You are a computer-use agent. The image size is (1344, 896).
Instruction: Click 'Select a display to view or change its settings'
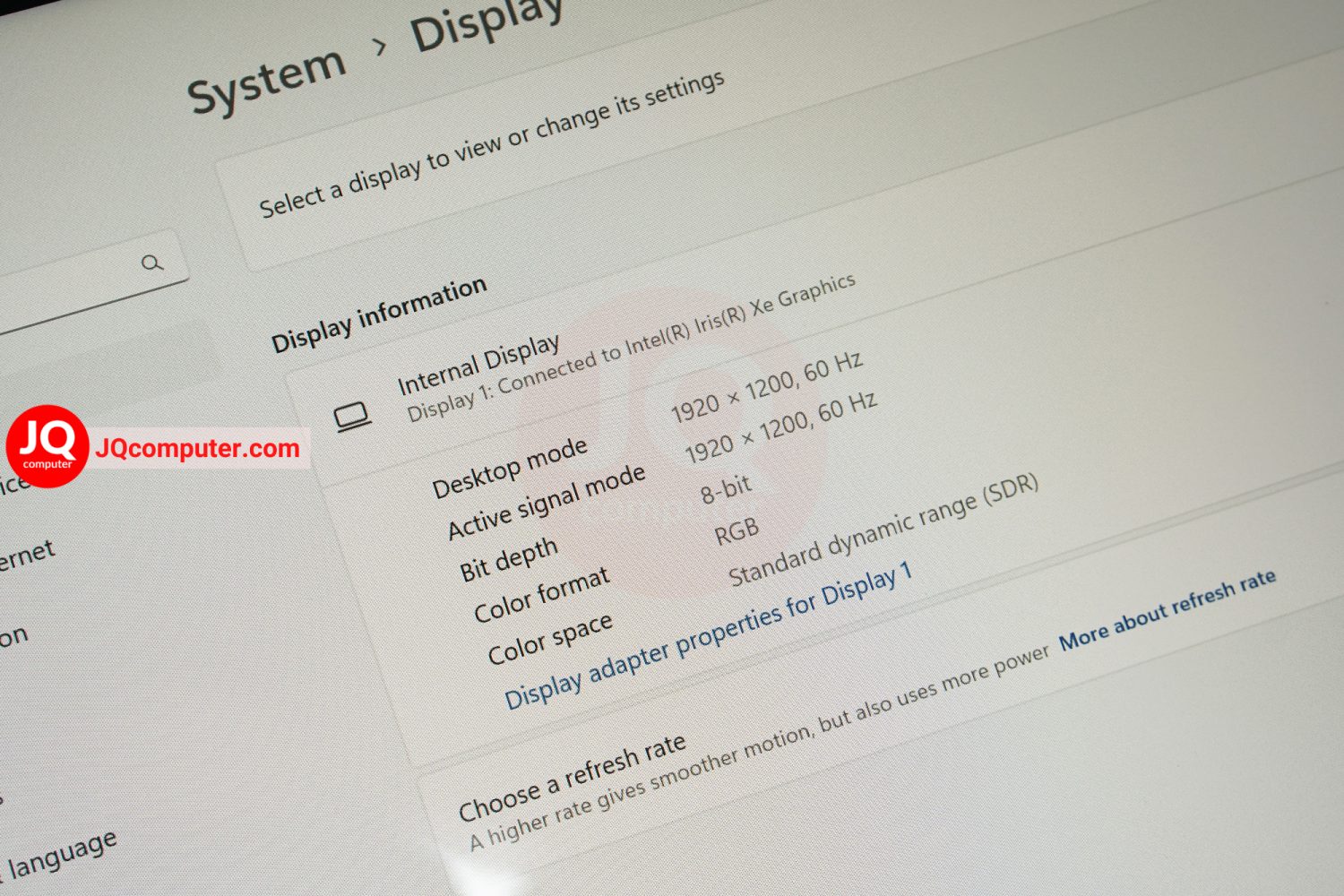(491, 144)
